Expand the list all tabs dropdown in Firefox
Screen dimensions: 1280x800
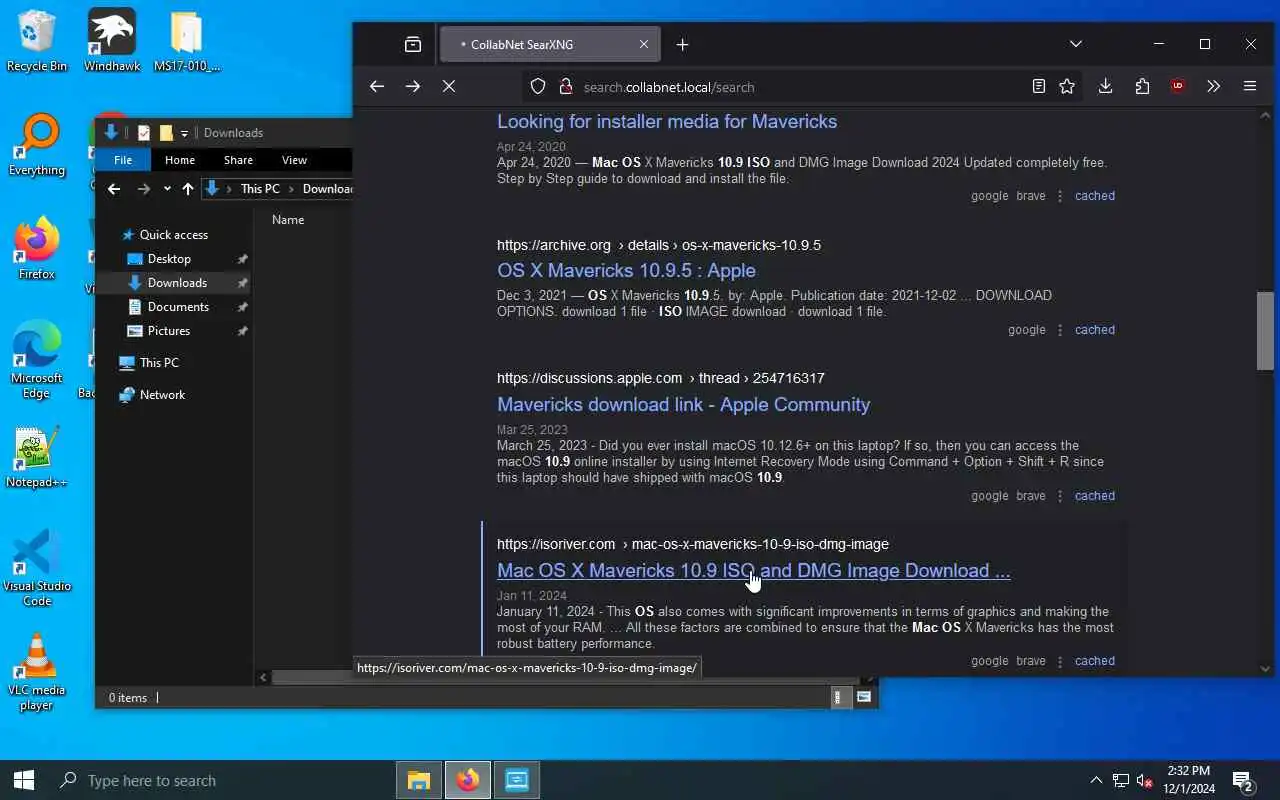point(1076,44)
